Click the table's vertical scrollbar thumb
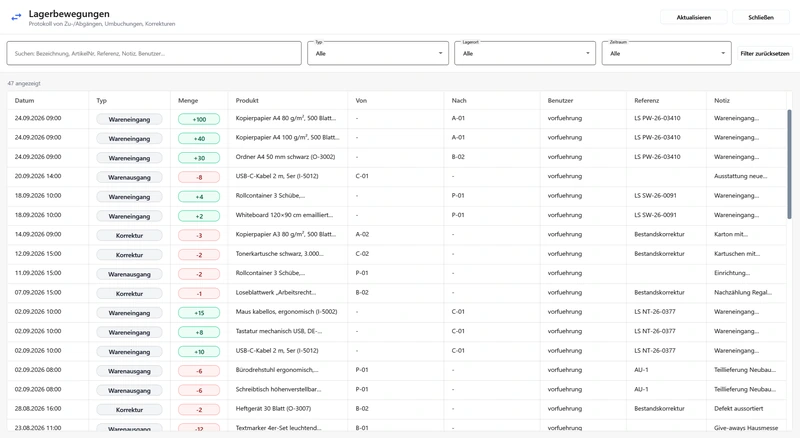Image resolution: width=800 pixels, height=438 pixels. tap(789, 164)
